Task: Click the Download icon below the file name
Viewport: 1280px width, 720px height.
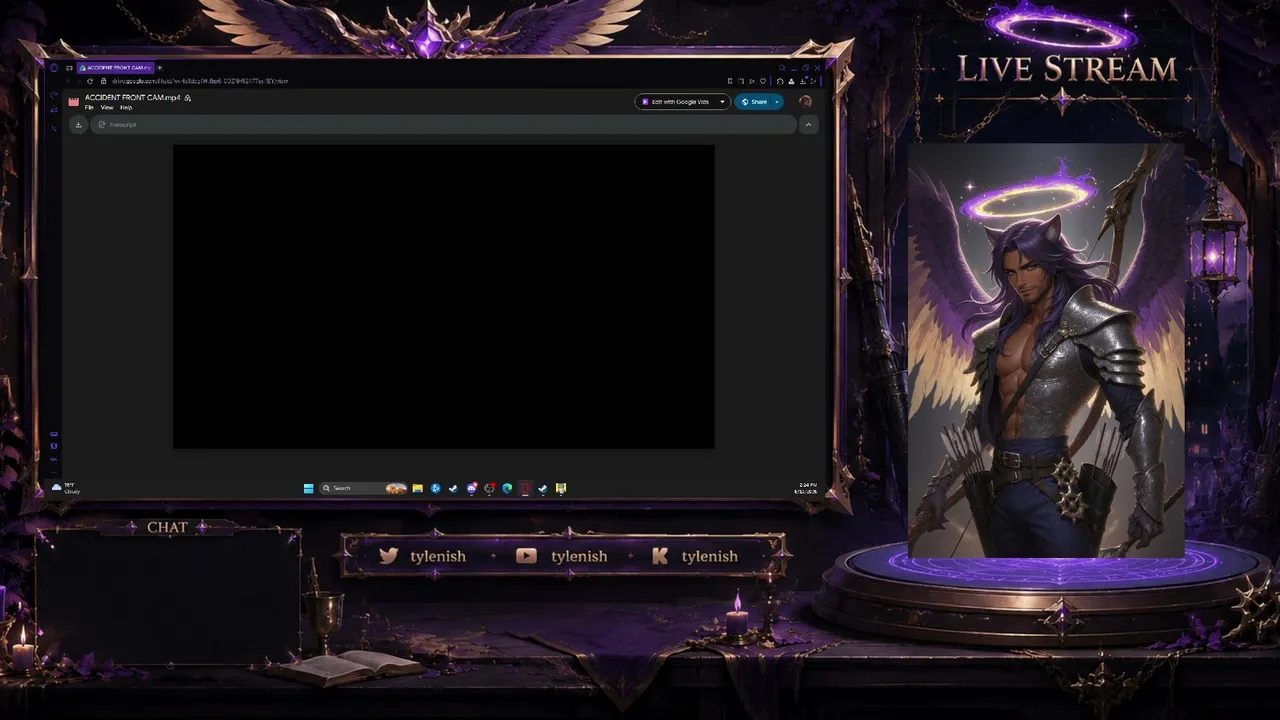Action: tap(78, 125)
